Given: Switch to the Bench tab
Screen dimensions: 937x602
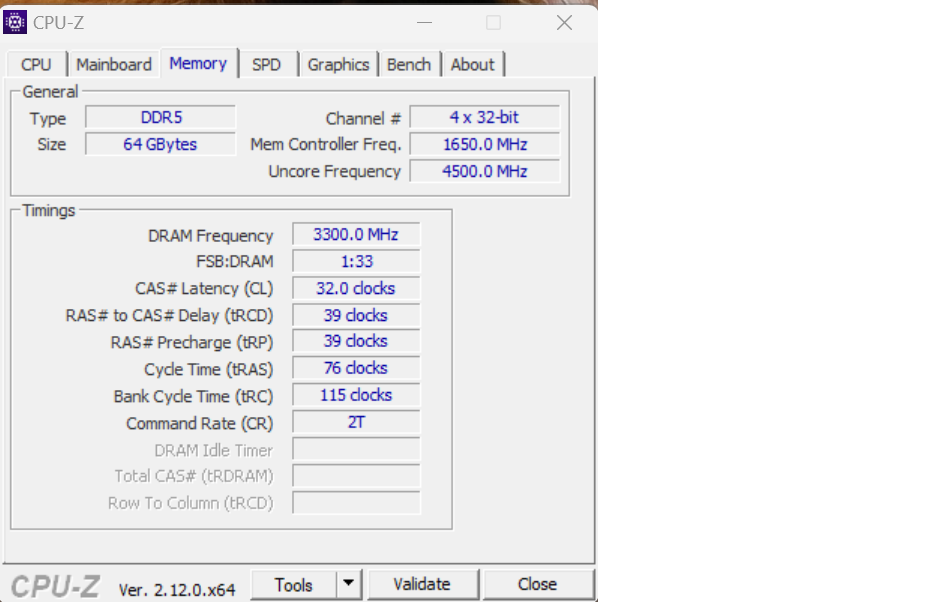Looking at the screenshot, I should pos(409,65).
